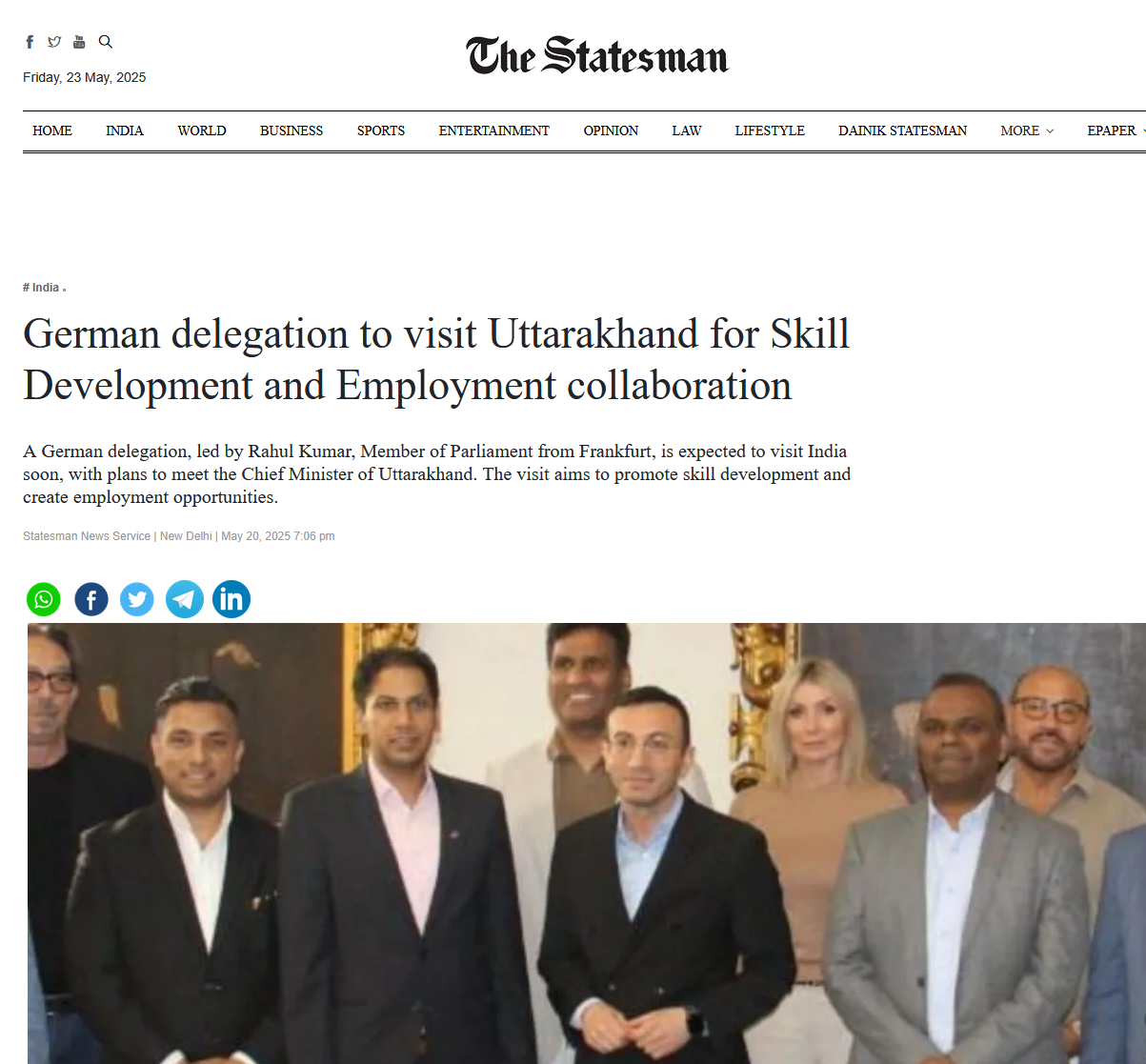Image resolution: width=1146 pixels, height=1064 pixels.
Task: Expand the MORE dropdown menu
Action: (1027, 130)
